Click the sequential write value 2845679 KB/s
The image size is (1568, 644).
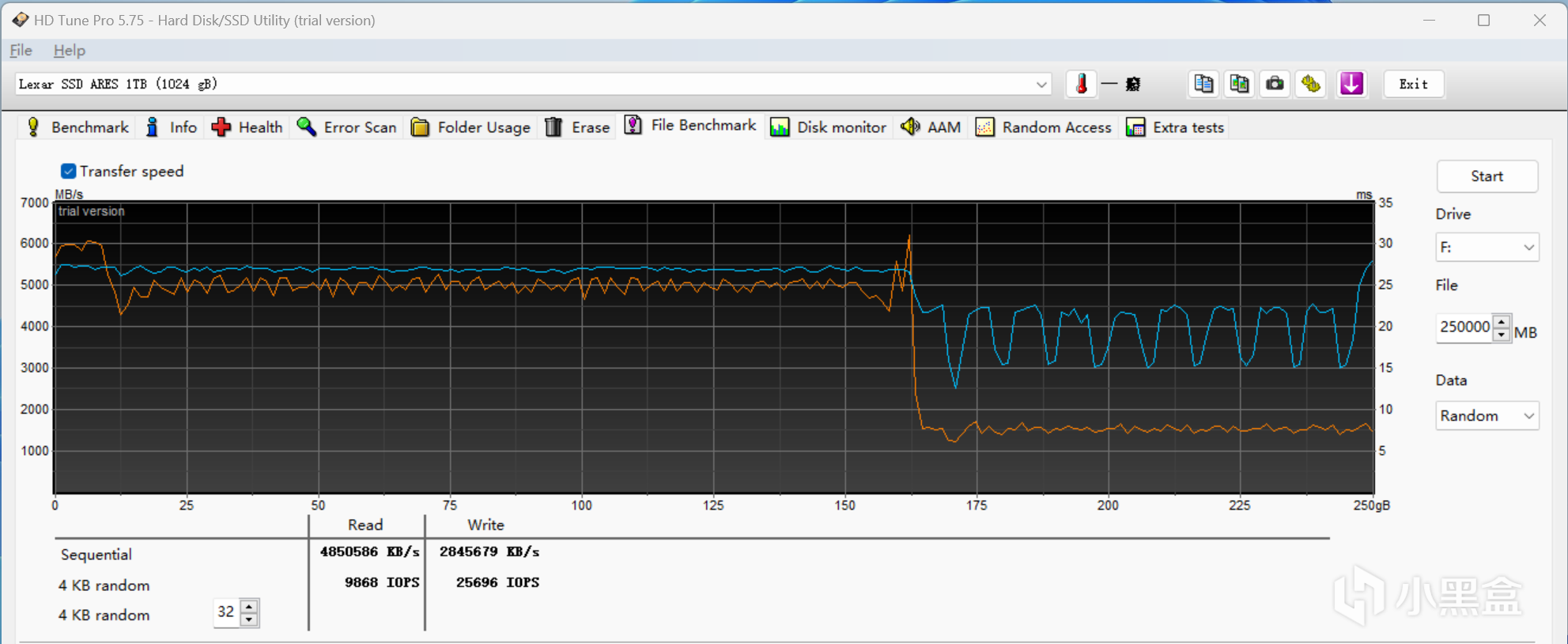pyautogui.click(x=489, y=551)
